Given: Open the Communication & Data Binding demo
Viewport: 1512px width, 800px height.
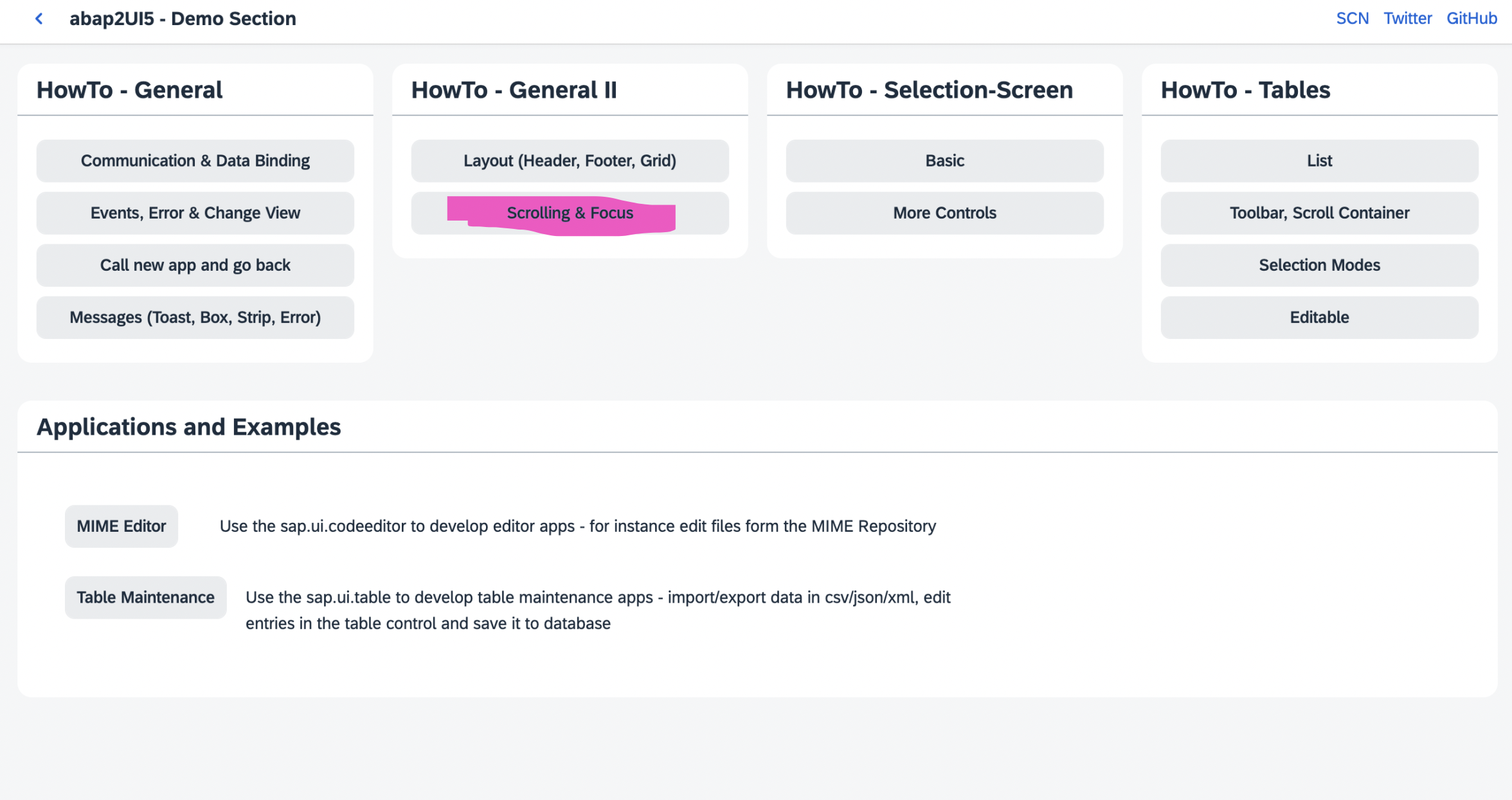Looking at the screenshot, I should coord(195,161).
